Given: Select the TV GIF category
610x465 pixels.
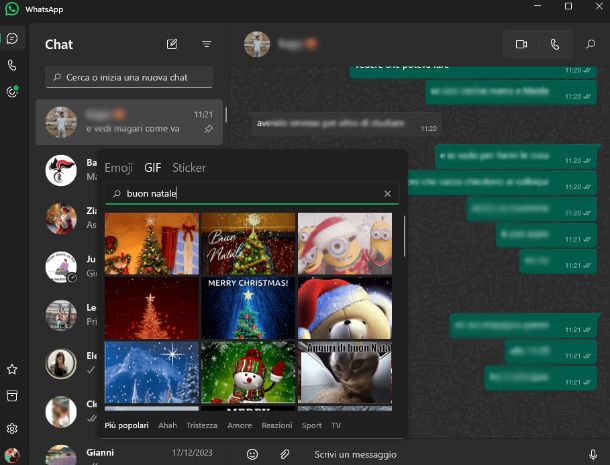Looking at the screenshot, I should (x=337, y=425).
